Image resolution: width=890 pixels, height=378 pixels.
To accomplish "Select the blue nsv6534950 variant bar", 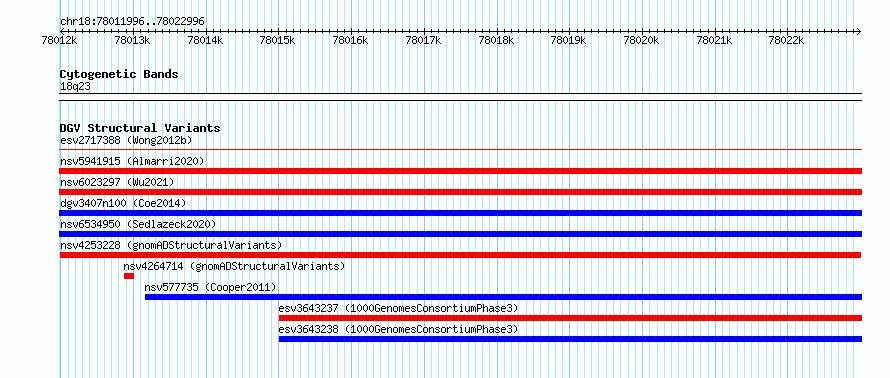I will (x=461, y=234).
